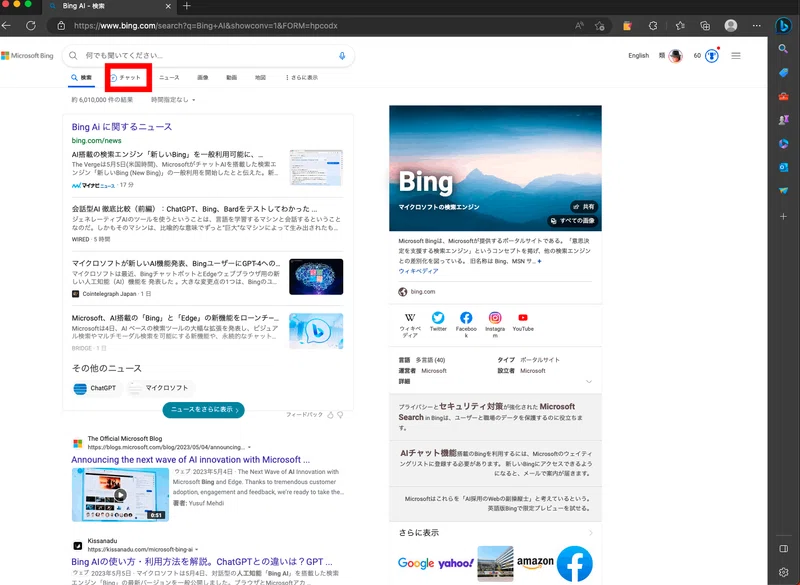
Task: Open Edge Settings and more menu
Action: tap(757, 26)
